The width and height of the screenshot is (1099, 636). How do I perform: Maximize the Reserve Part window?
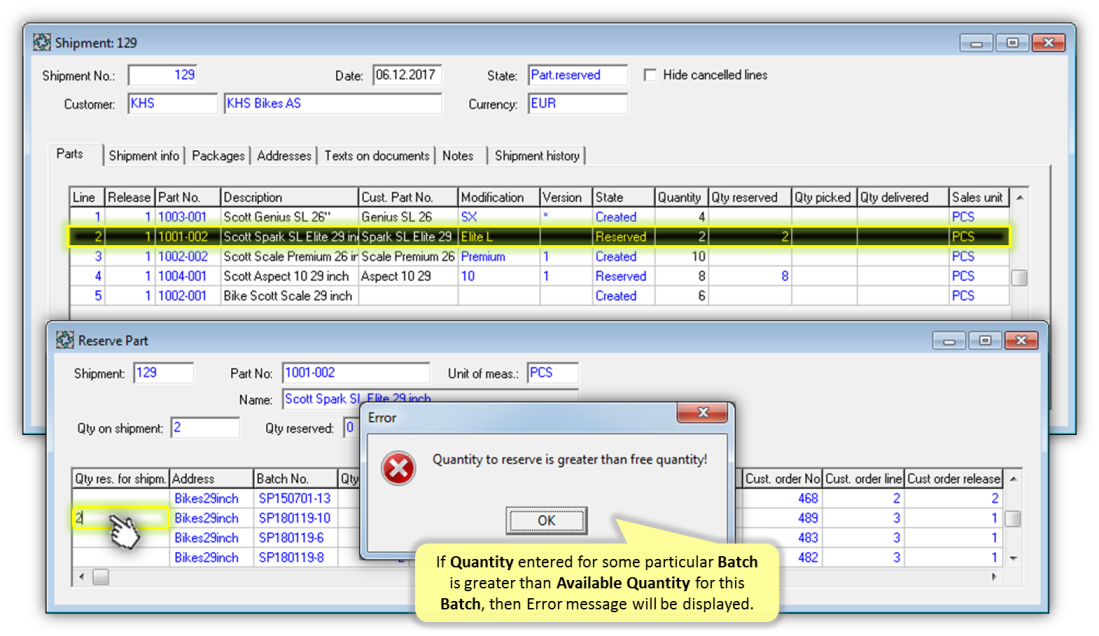click(x=985, y=340)
